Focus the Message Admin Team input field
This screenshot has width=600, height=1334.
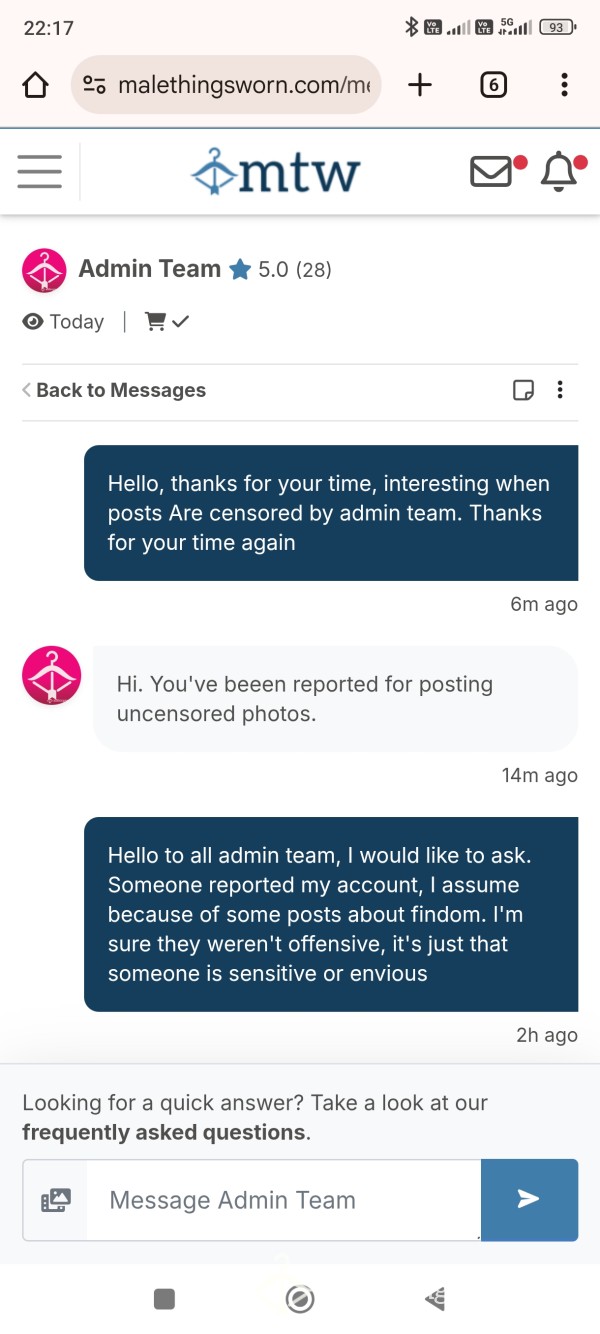pos(283,1200)
